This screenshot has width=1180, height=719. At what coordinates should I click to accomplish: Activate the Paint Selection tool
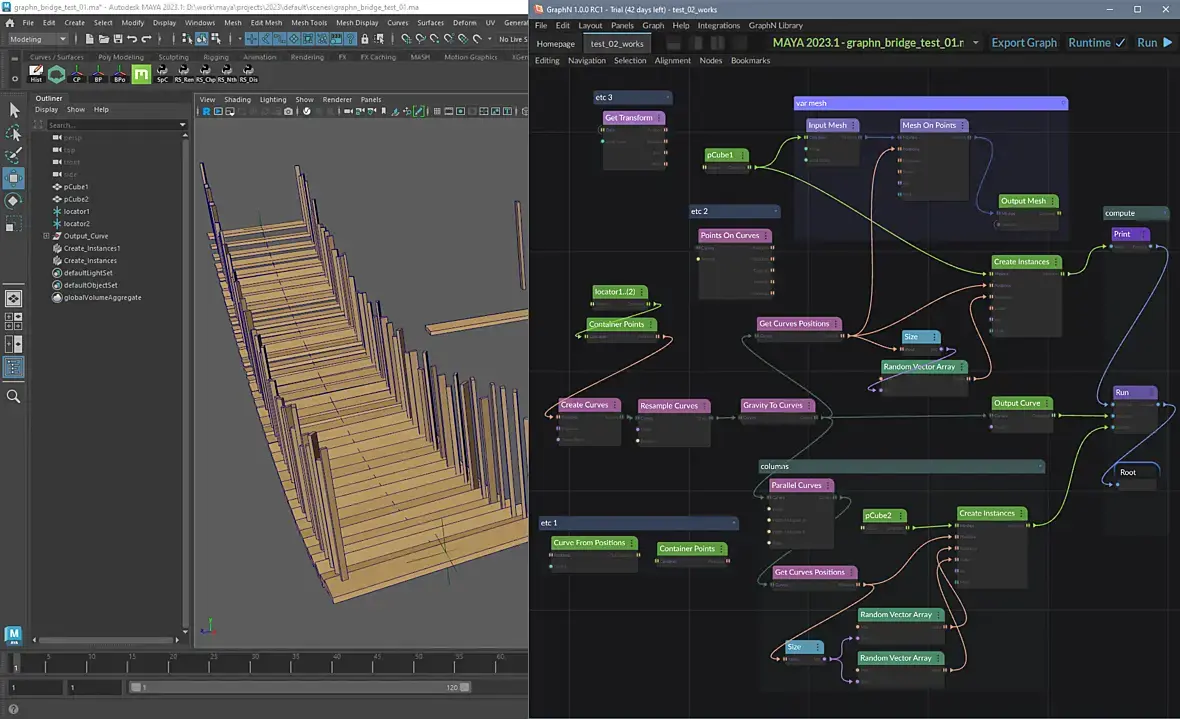click(14, 155)
